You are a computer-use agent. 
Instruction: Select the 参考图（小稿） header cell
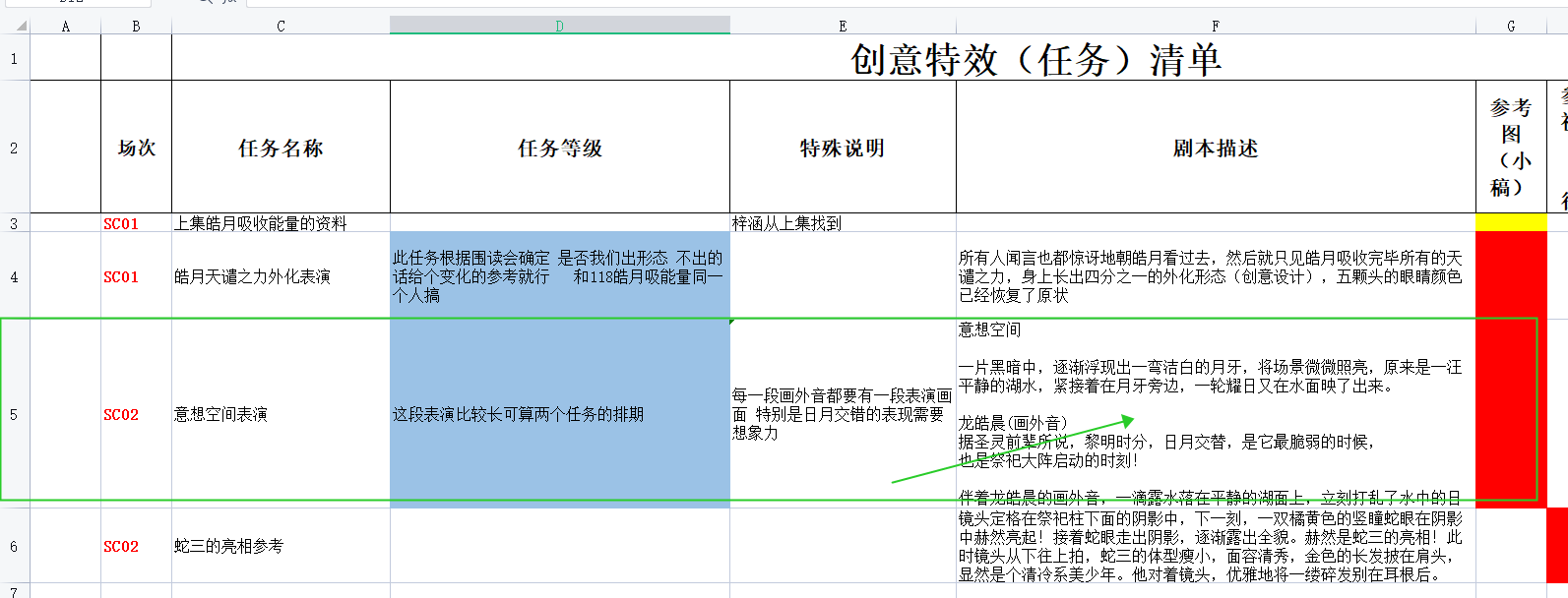1511,148
